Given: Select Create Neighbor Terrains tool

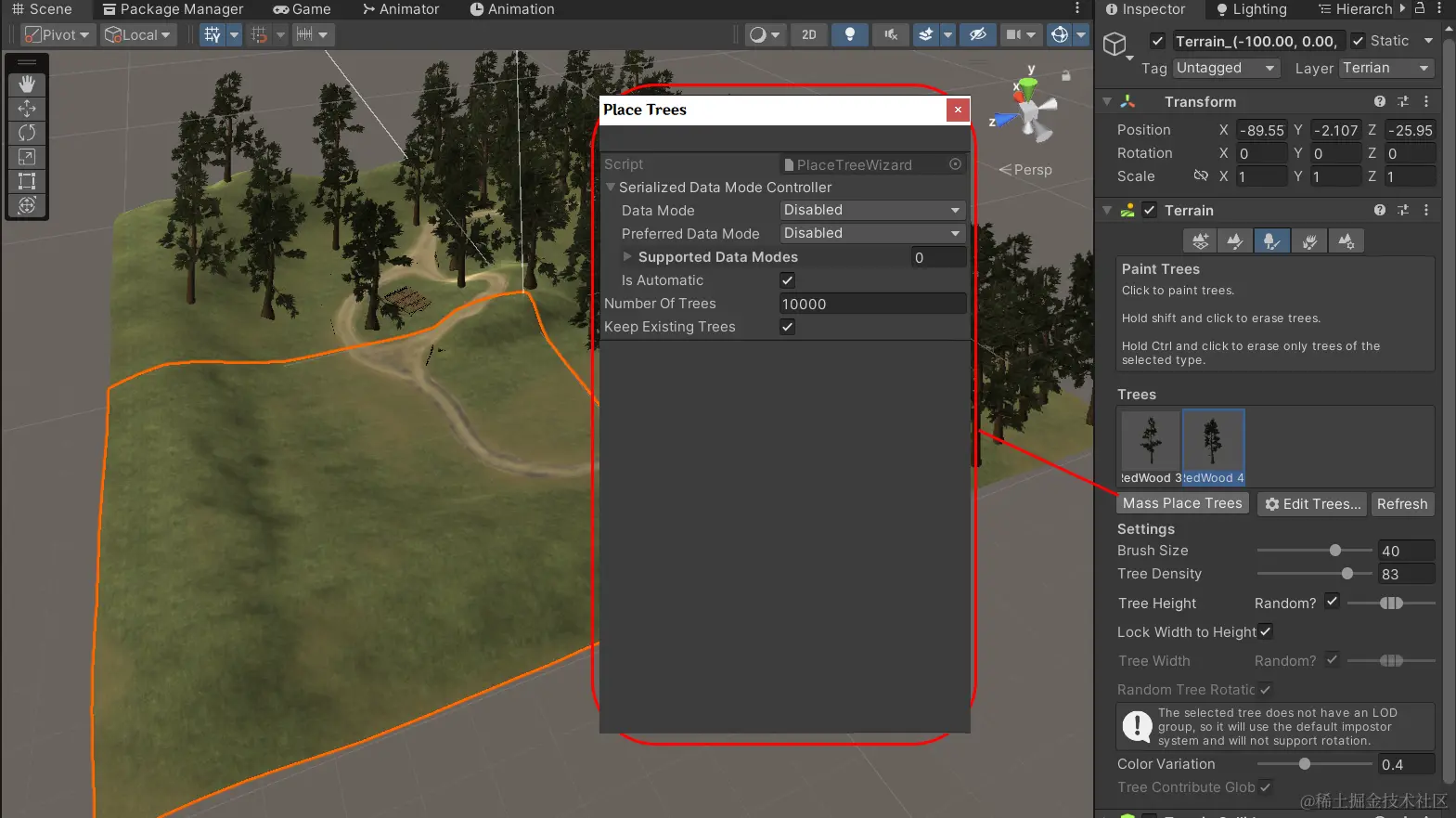Looking at the screenshot, I should coord(1201,241).
